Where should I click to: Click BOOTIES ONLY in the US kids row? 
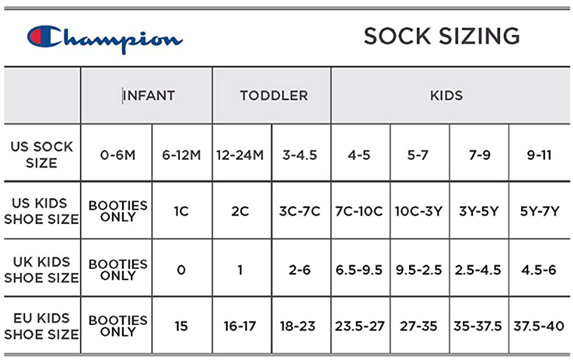click(118, 211)
